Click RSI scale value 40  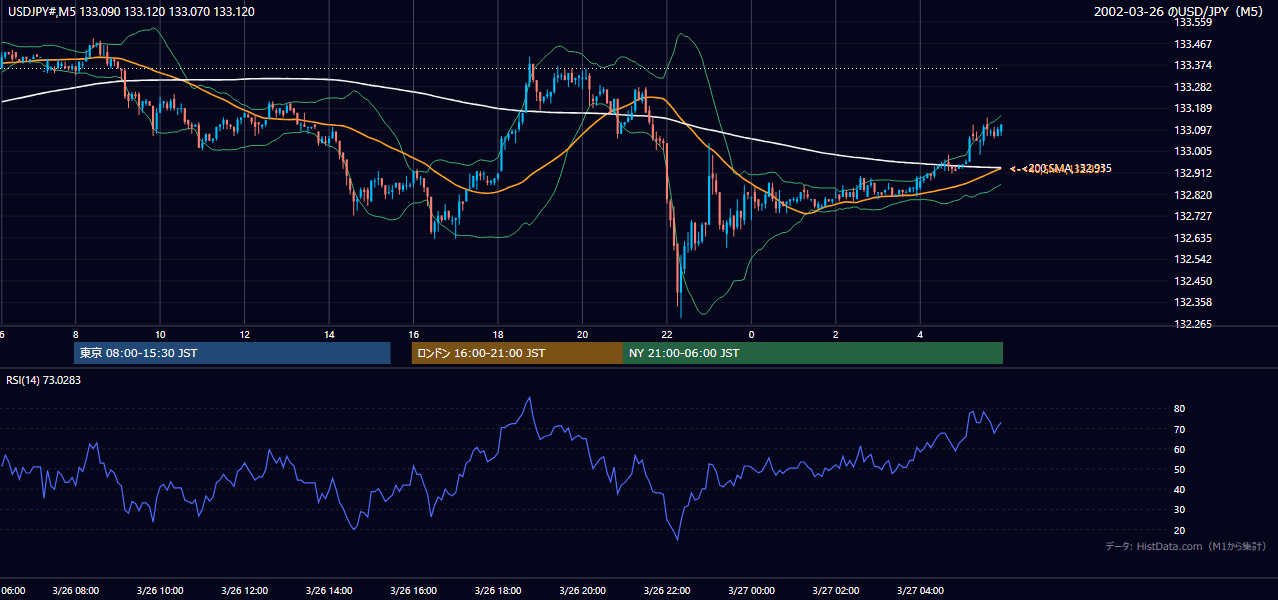click(1180, 490)
